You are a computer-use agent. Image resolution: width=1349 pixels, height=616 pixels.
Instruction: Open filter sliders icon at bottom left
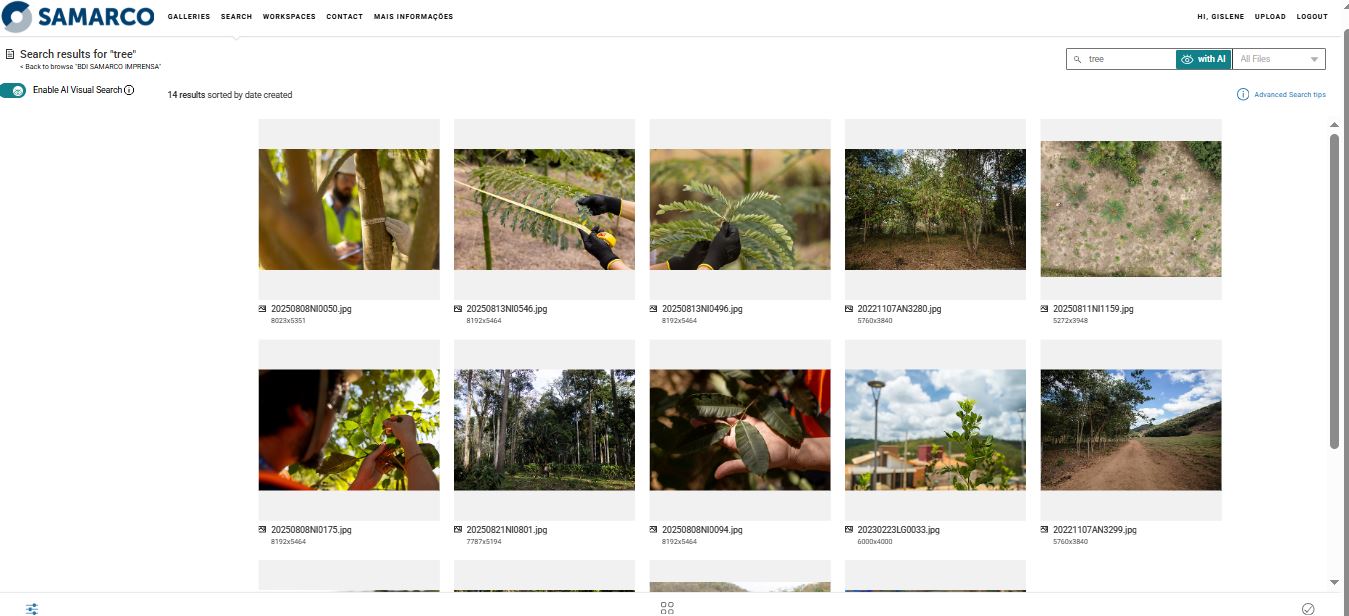32,608
